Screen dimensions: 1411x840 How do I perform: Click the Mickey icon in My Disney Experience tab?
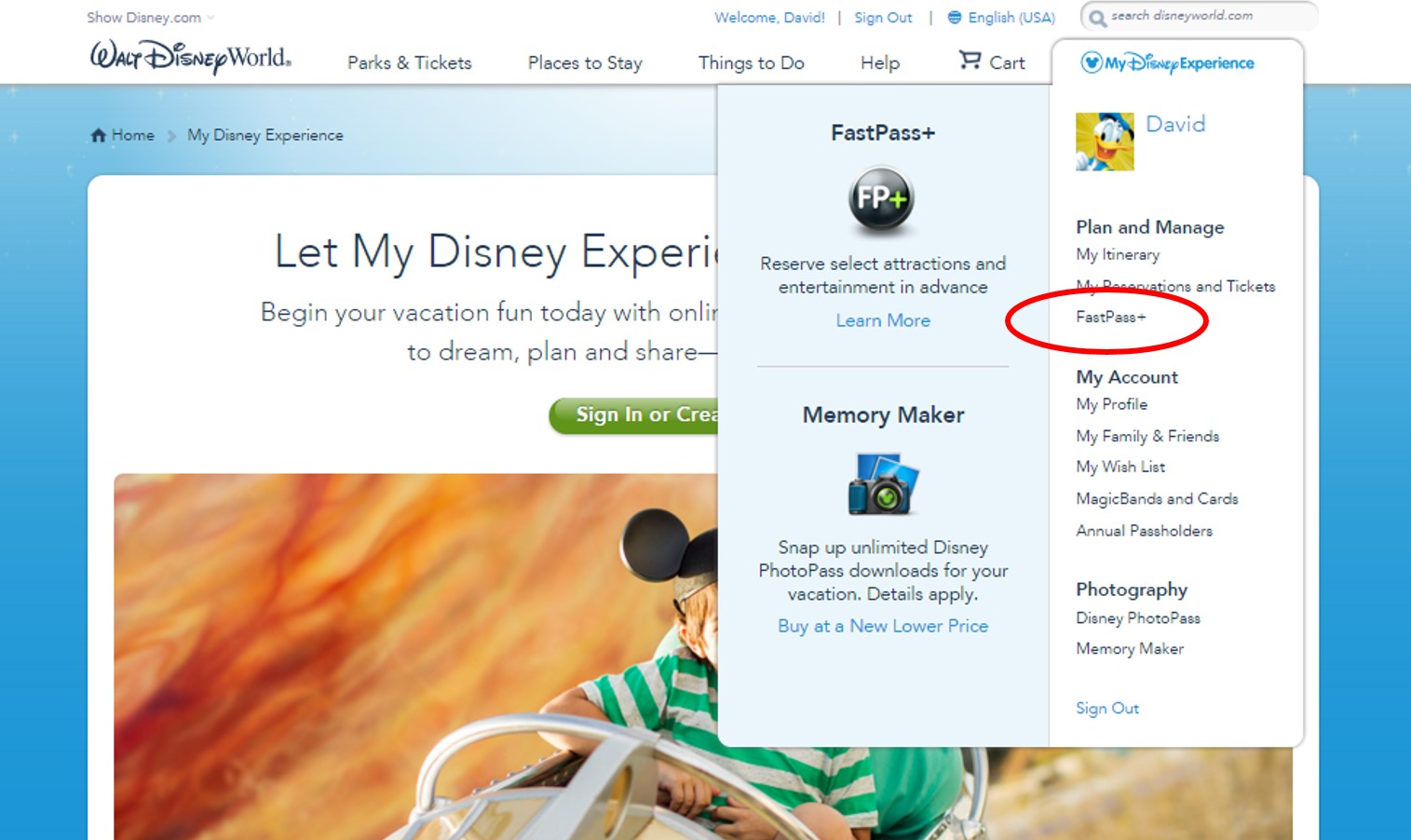pyautogui.click(x=1091, y=62)
